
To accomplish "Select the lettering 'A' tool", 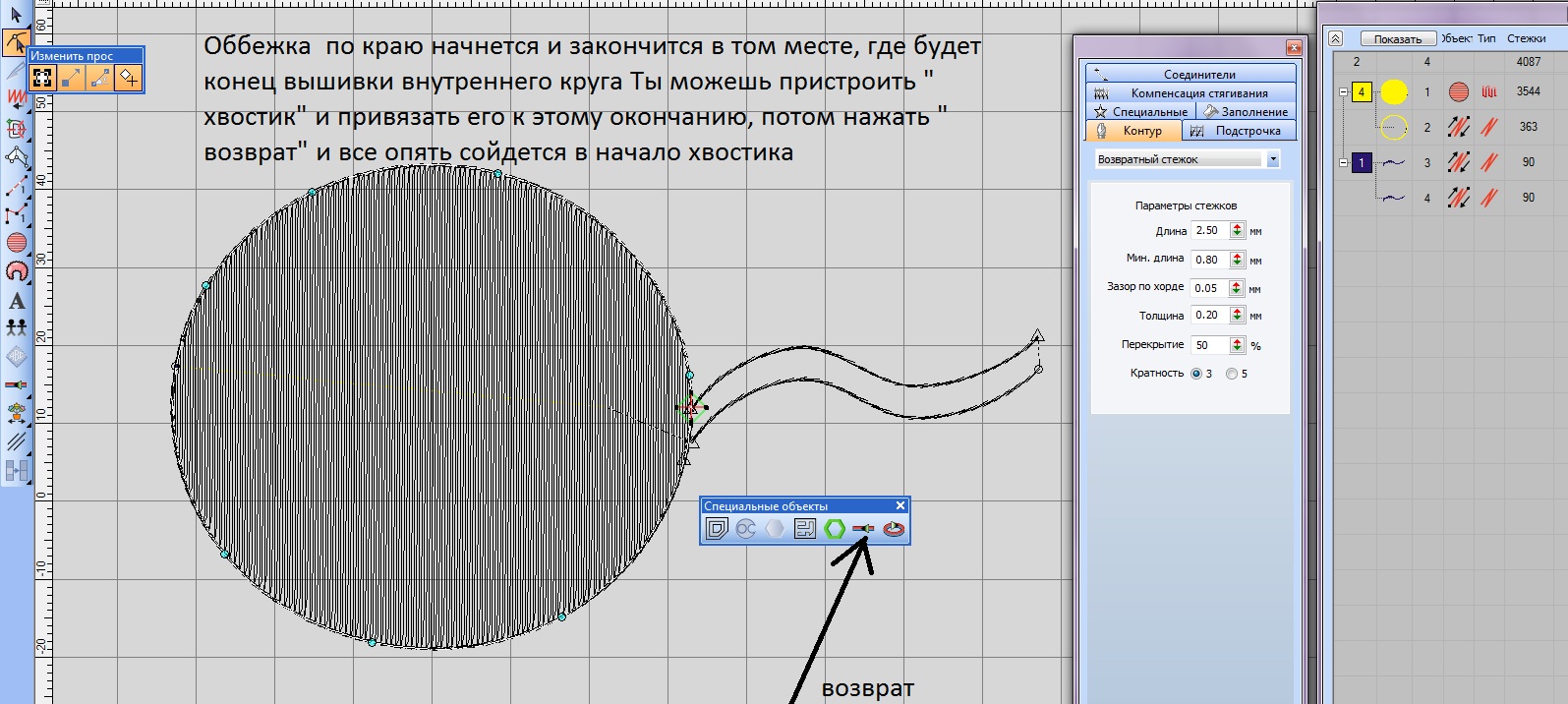I will (x=17, y=301).
